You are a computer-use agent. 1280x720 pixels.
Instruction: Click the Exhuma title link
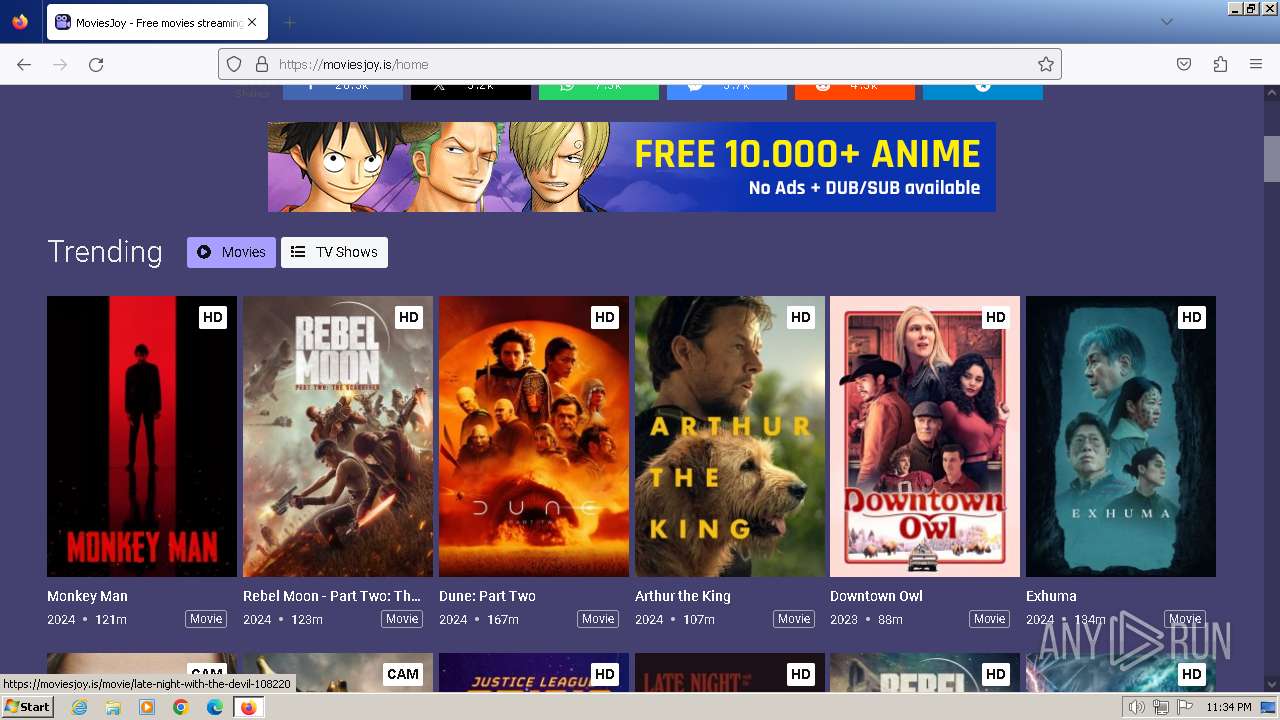click(1051, 596)
